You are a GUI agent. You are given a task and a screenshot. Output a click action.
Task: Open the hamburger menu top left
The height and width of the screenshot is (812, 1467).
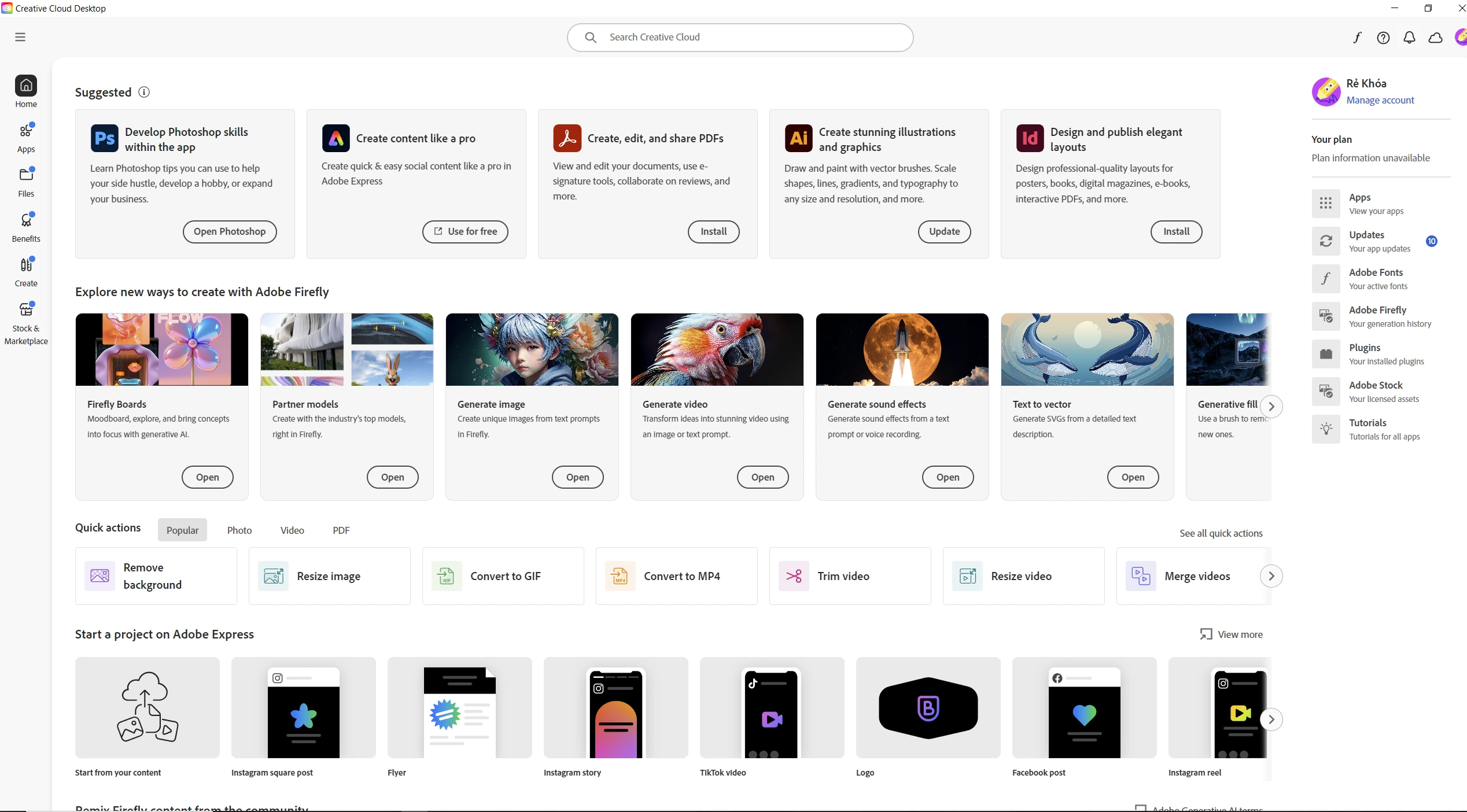(x=20, y=36)
